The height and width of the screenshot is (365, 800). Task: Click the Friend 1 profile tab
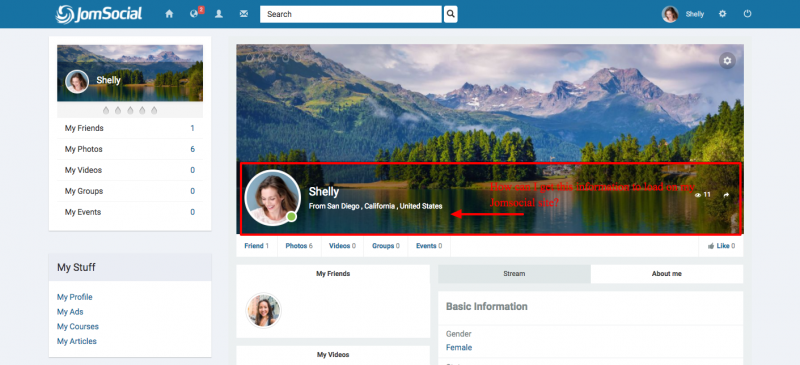coord(257,246)
